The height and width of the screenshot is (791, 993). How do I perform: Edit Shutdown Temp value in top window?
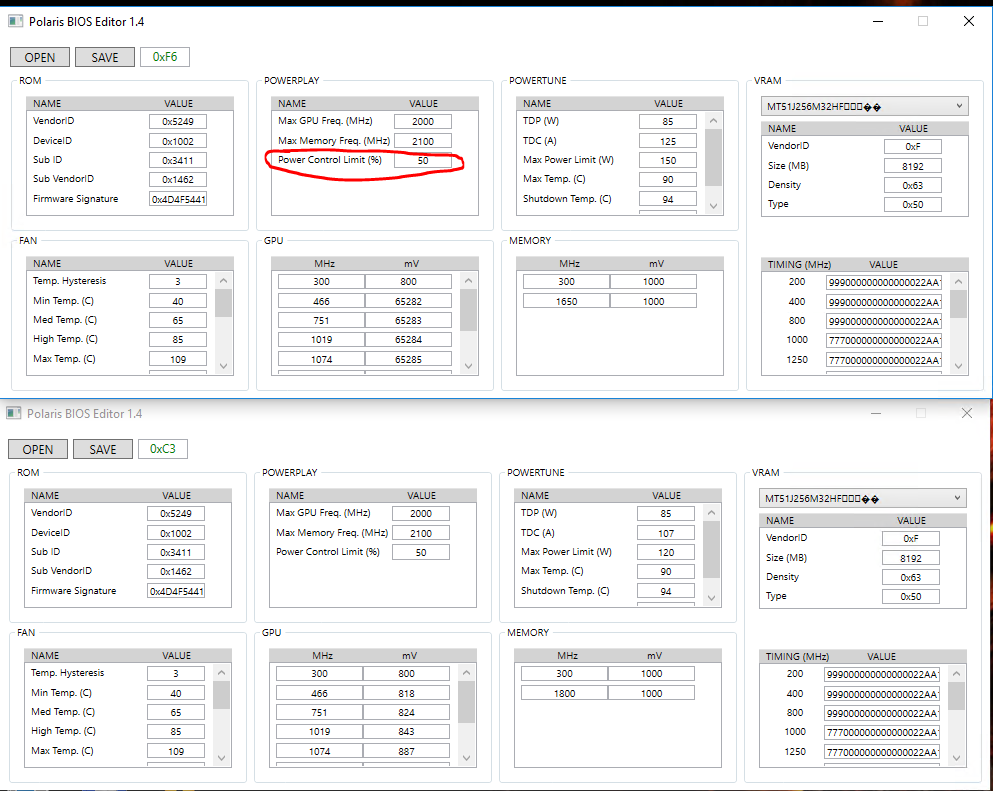(x=668, y=199)
